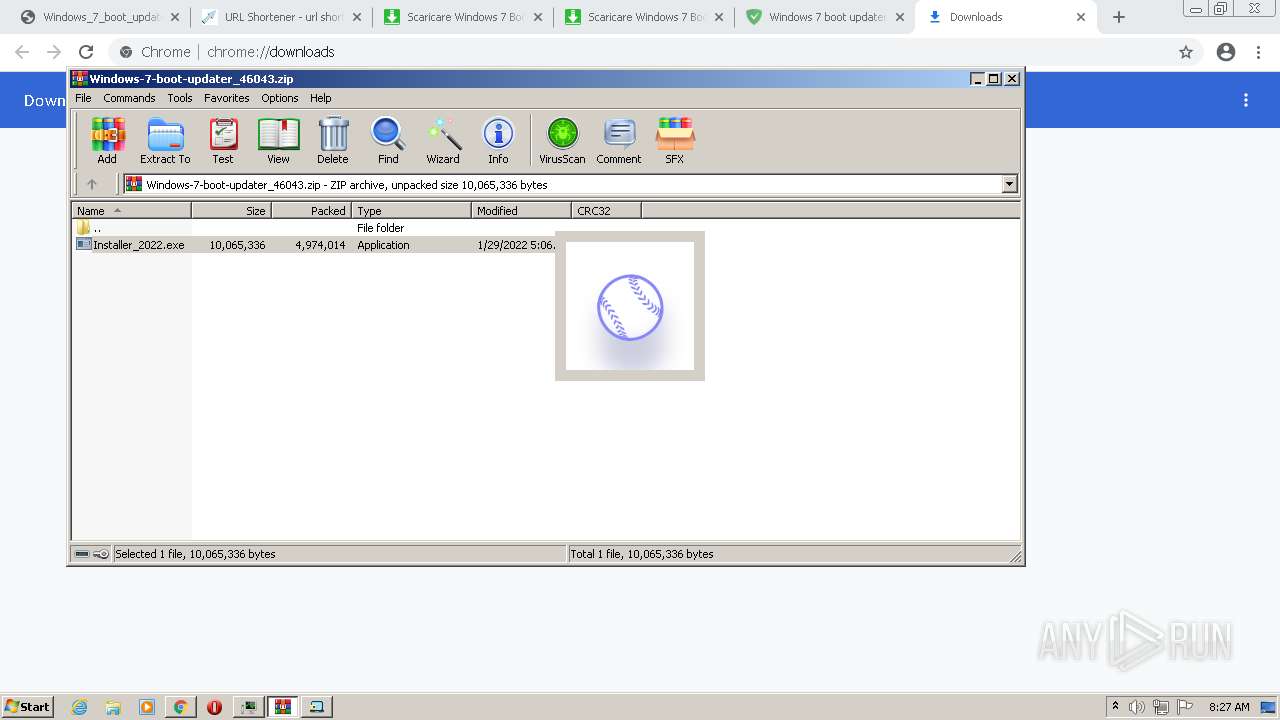Go up one folder level arrow
The width and height of the screenshot is (1280, 720).
coord(92,184)
